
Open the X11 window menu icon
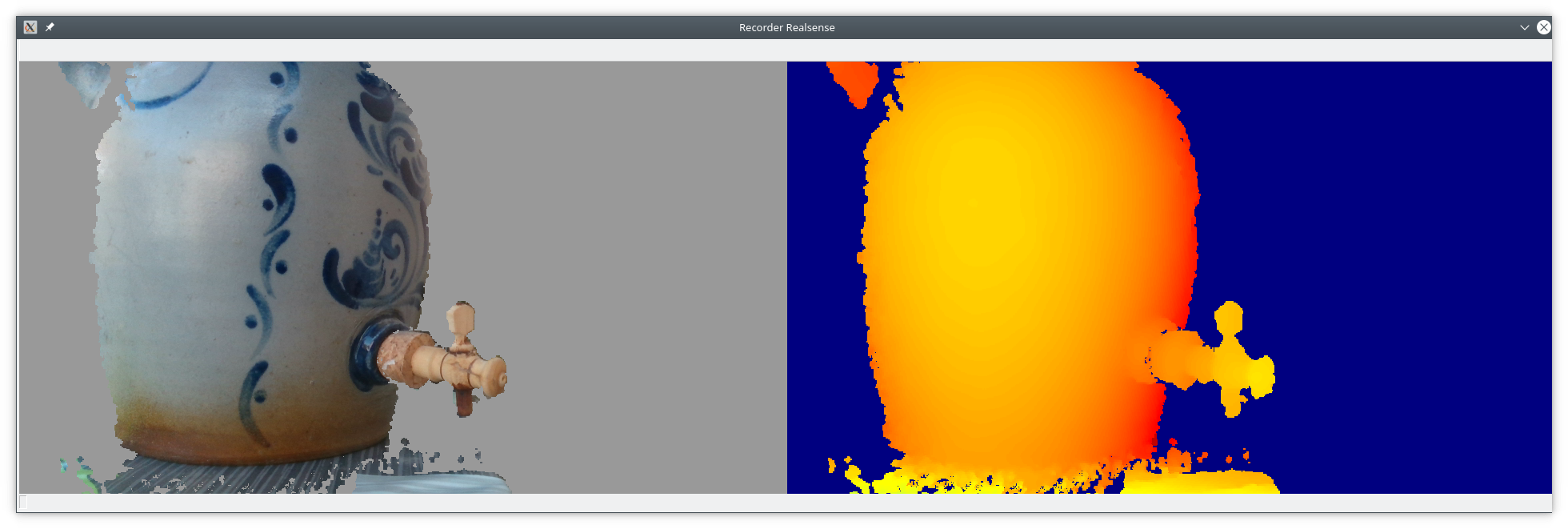click(30, 27)
